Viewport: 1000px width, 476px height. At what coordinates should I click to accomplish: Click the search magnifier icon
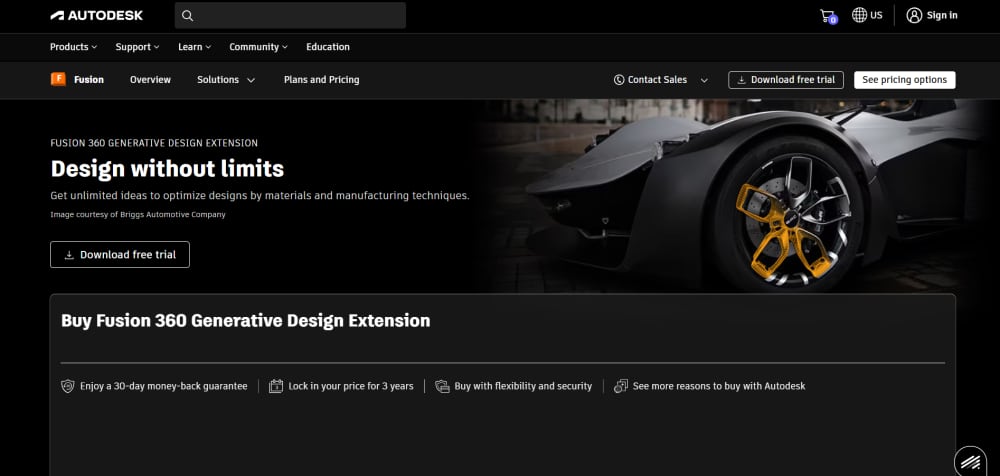point(188,15)
